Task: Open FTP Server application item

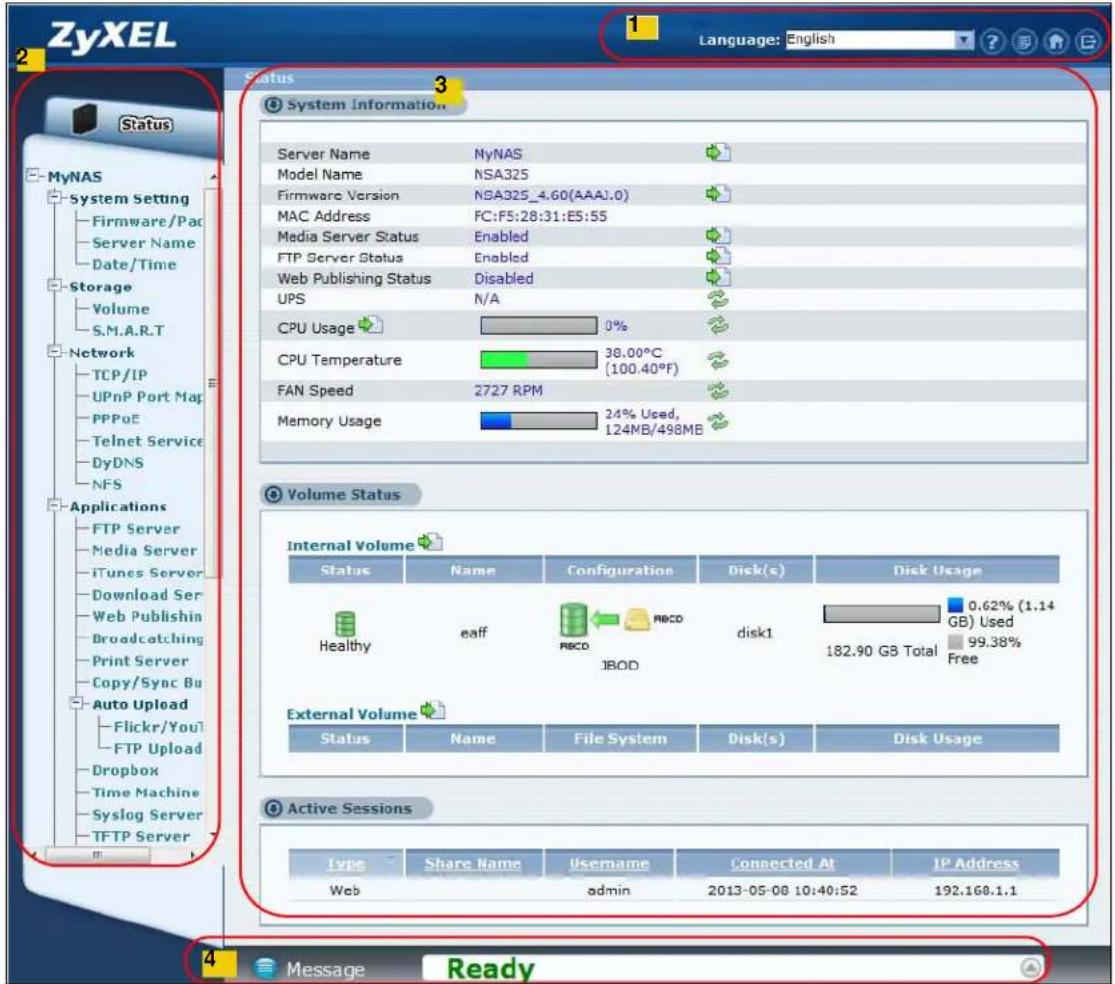Action: (x=136, y=529)
